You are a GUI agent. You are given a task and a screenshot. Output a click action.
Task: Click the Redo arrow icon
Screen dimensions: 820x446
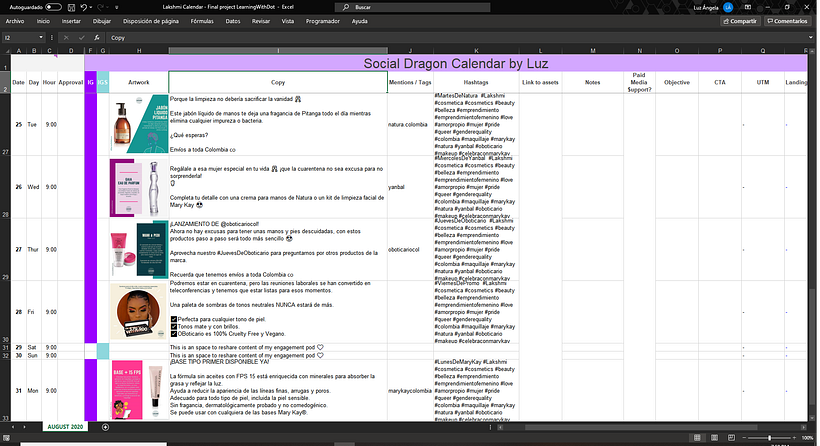pos(100,7)
